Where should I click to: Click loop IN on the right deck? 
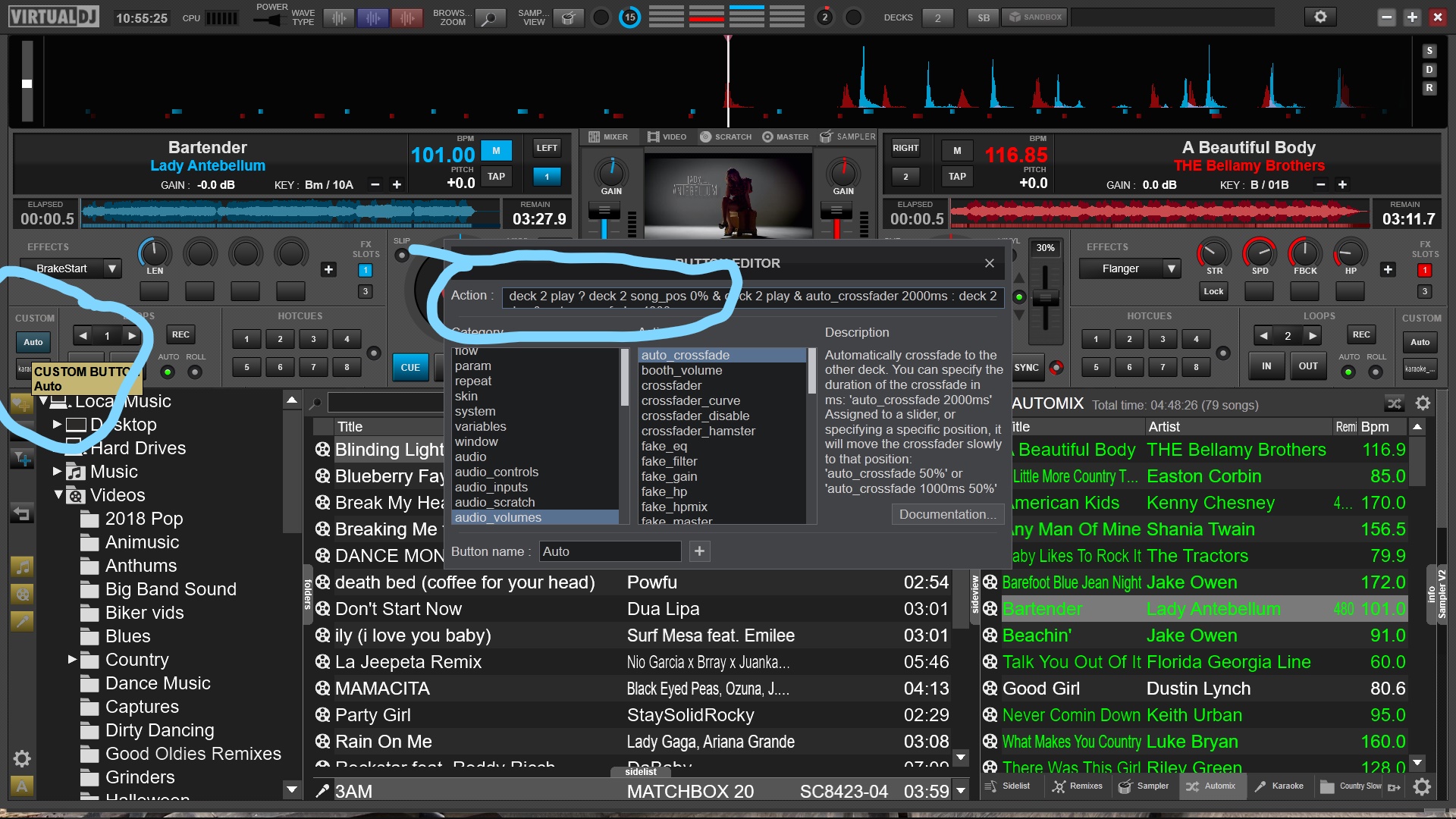click(x=1266, y=366)
